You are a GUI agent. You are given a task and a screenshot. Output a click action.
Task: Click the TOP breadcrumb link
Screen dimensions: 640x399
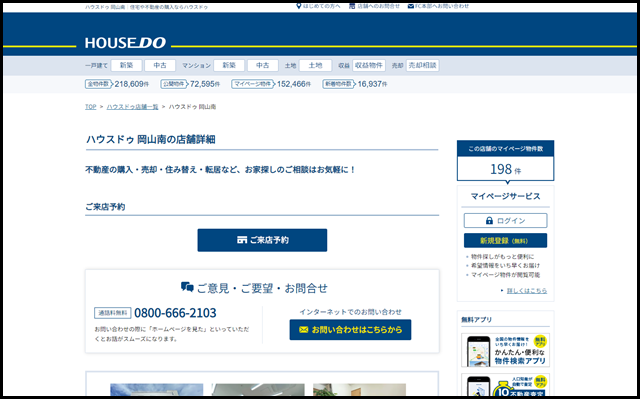91,107
